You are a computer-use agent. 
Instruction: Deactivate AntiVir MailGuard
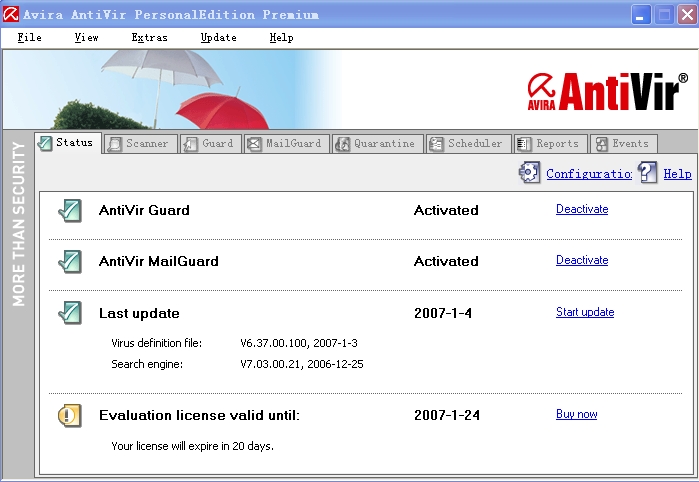(582, 260)
